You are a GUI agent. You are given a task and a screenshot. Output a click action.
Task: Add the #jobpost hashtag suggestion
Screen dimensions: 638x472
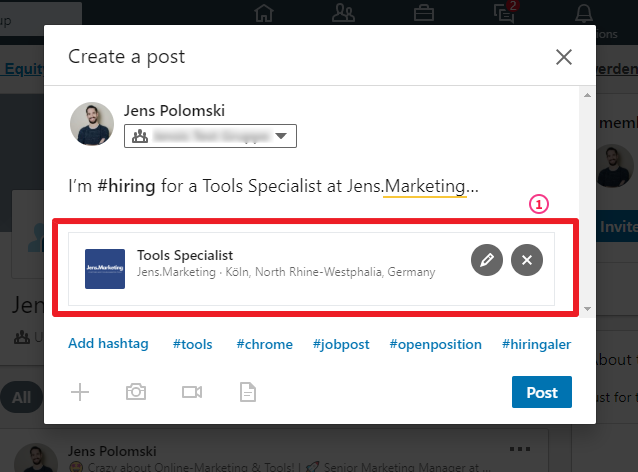(341, 344)
